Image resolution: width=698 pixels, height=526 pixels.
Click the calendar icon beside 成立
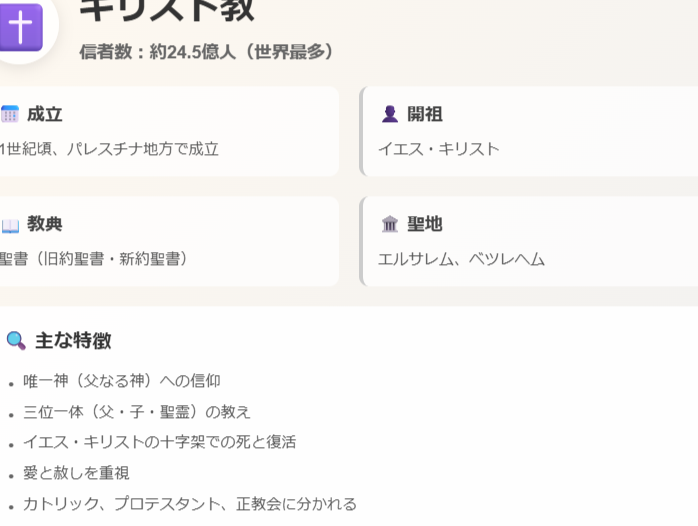click(x=9, y=114)
